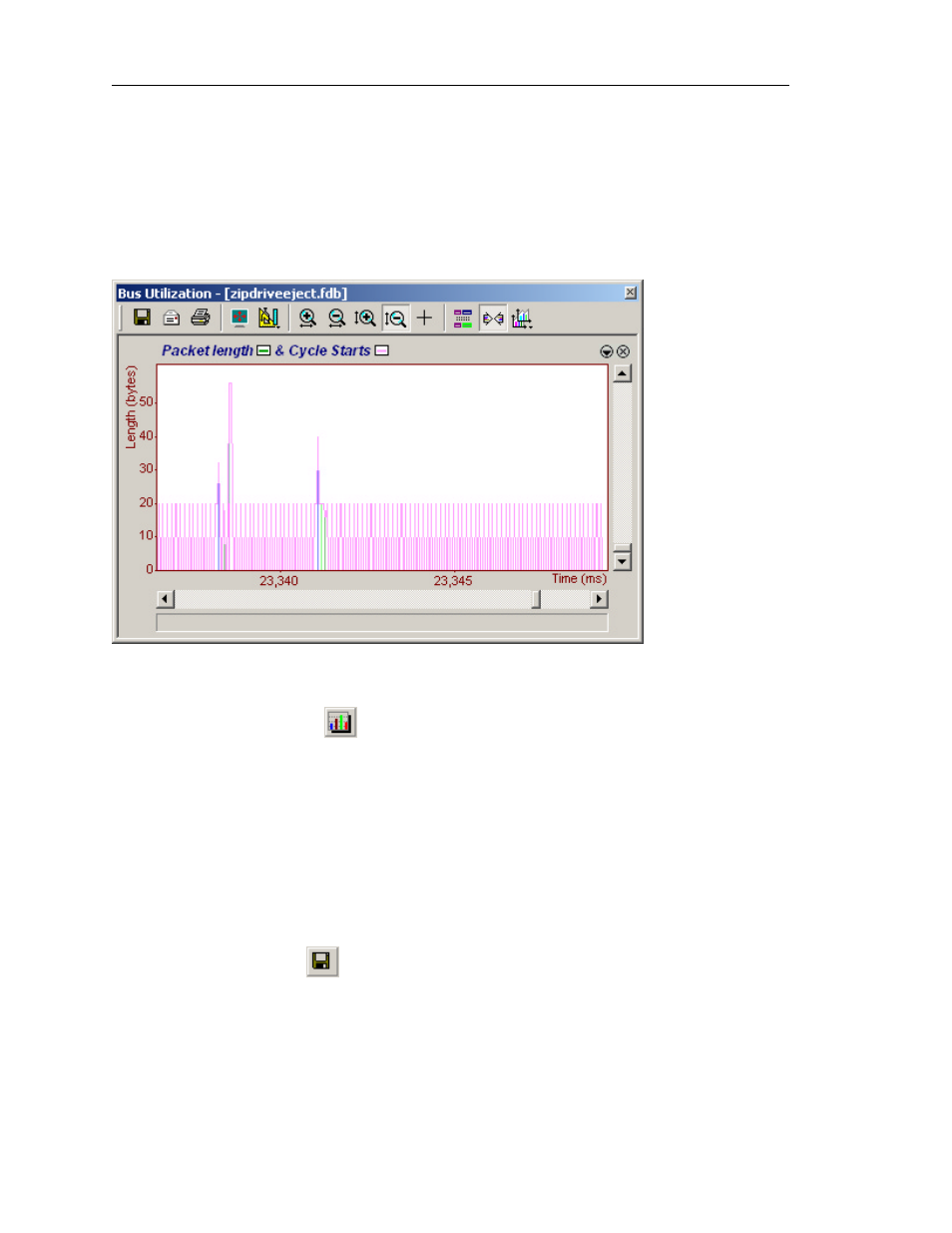
Task: Click the horizontal scrollbar right arrow
Action: point(599,599)
